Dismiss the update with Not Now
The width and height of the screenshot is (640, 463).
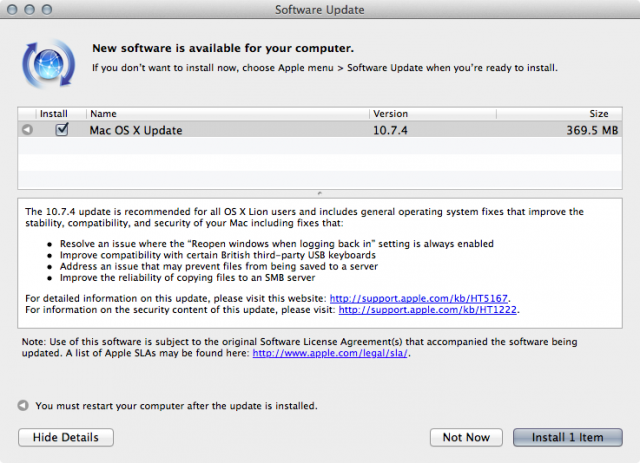[x=466, y=437]
